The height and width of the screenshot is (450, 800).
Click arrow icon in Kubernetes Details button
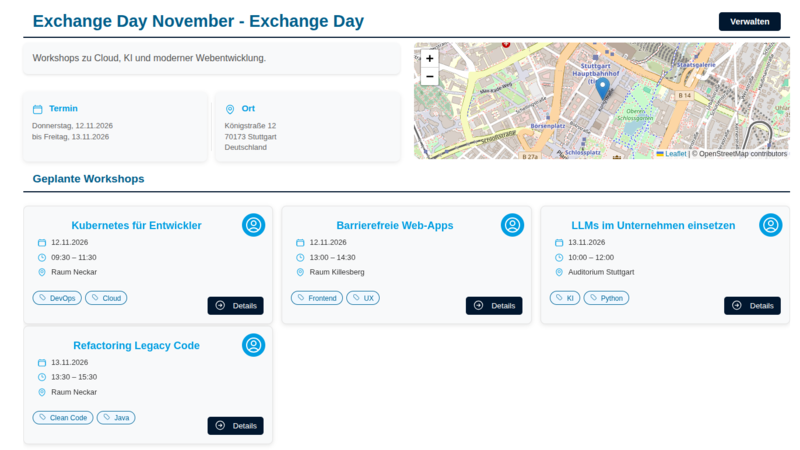(x=220, y=306)
